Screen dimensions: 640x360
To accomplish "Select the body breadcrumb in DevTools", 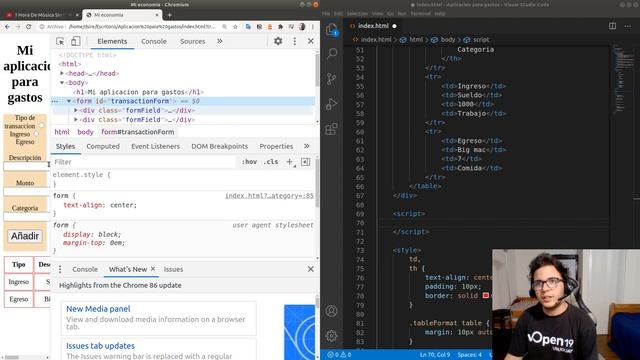I will [85, 132].
